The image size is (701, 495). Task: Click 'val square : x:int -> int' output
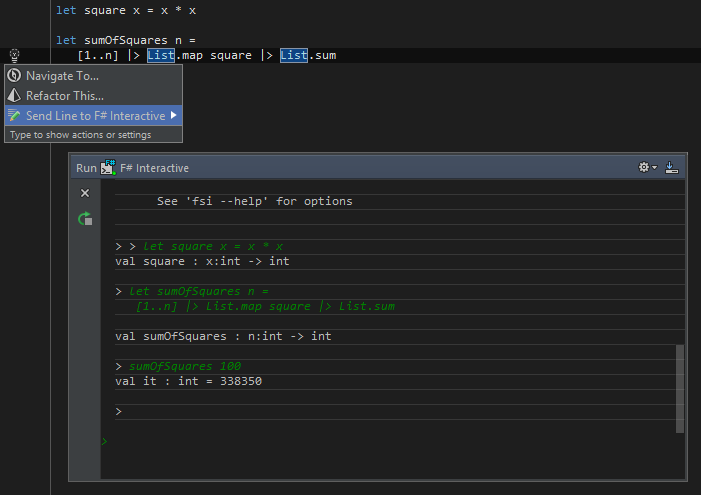point(202,261)
